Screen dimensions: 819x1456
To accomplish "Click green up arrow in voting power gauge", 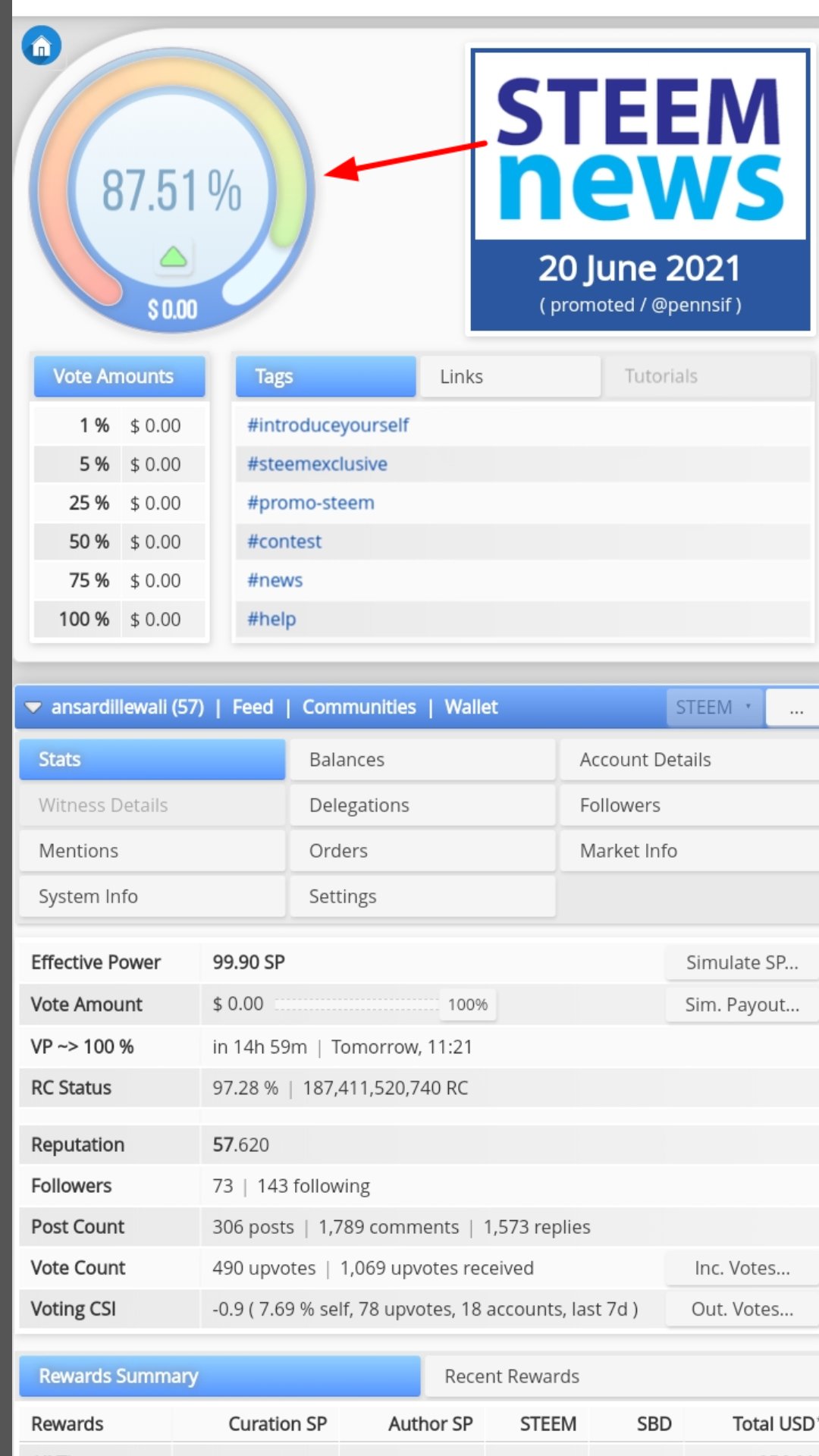I will pyautogui.click(x=173, y=257).
